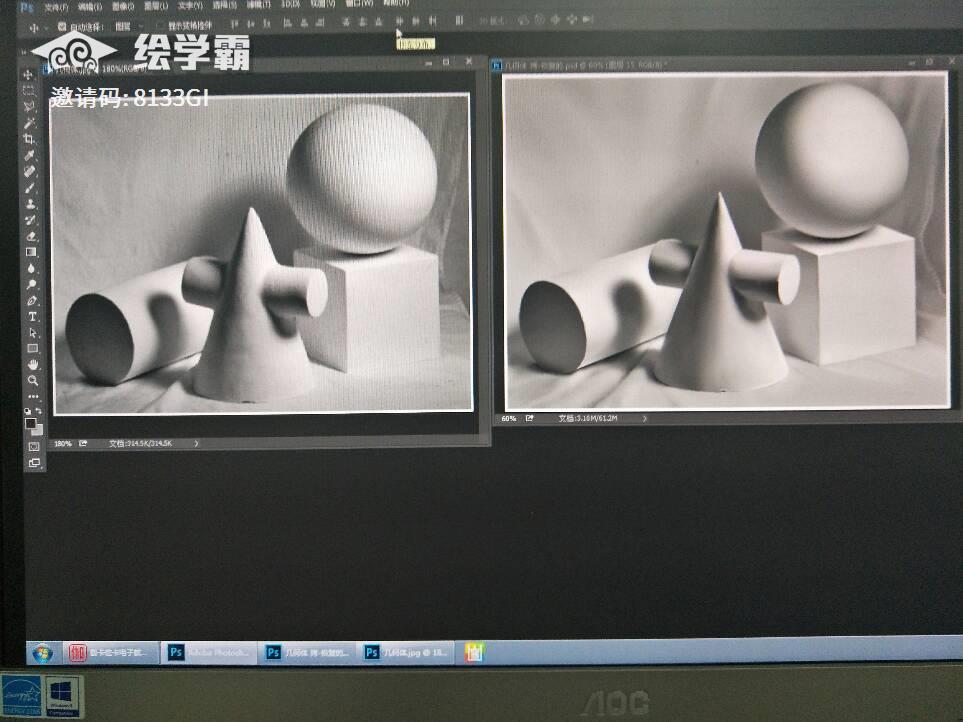The height and width of the screenshot is (722, 963).
Task: Select the Dodge tool
Action: coord(31,284)
